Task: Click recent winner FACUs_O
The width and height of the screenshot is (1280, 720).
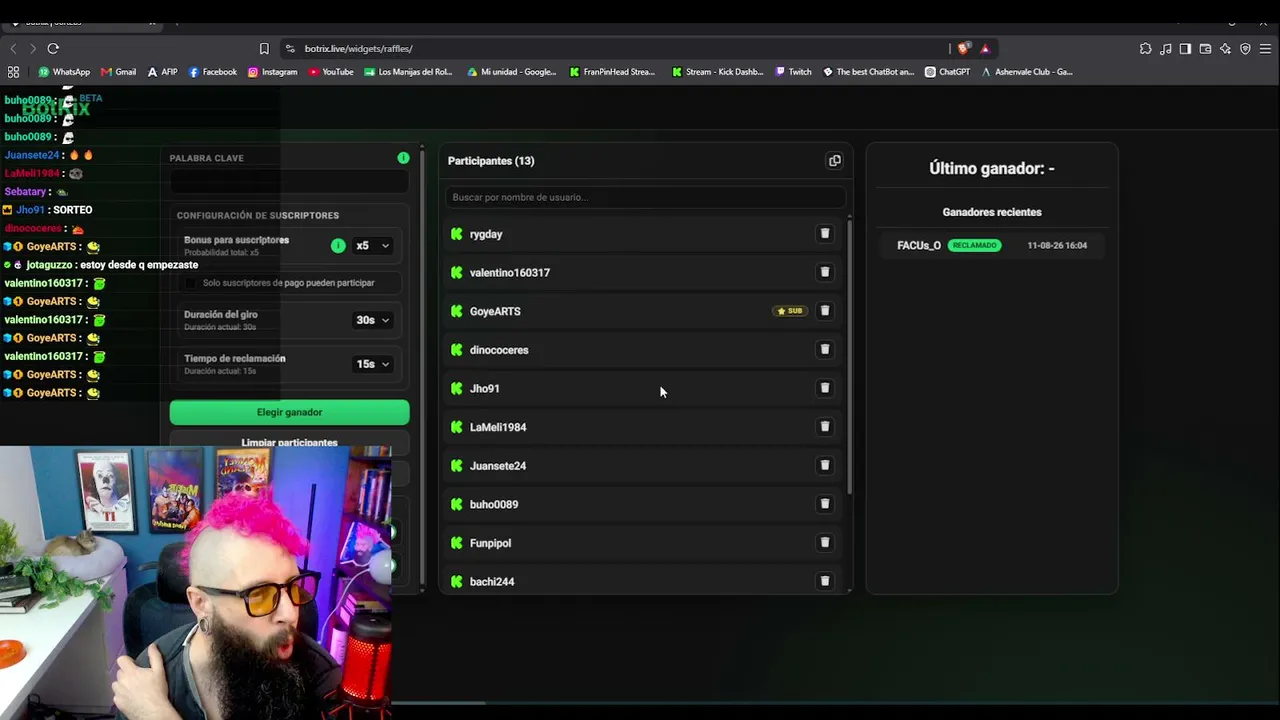Action: (x=919, y=245)
